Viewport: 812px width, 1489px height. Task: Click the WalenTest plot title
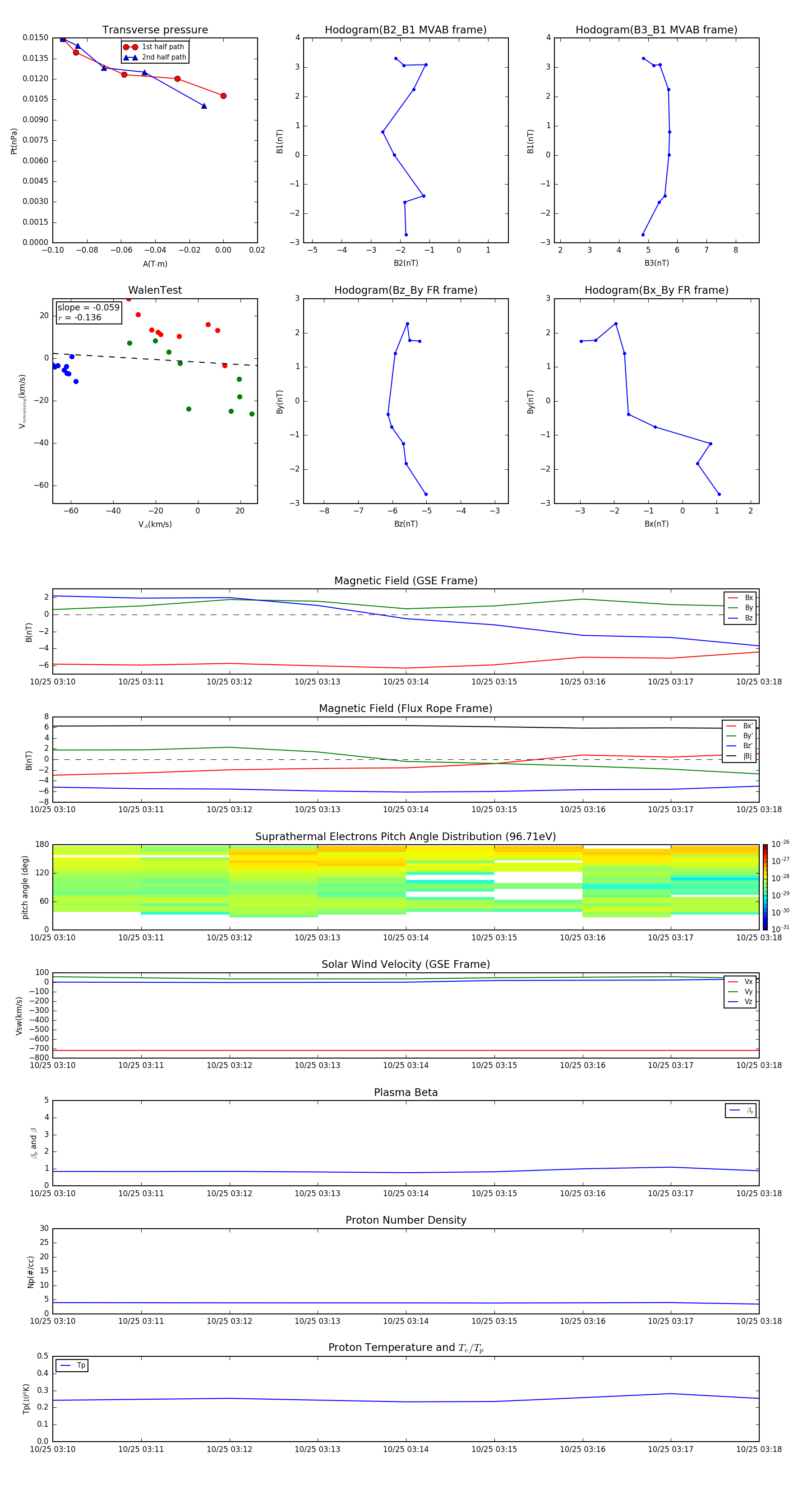click(155, 290)
